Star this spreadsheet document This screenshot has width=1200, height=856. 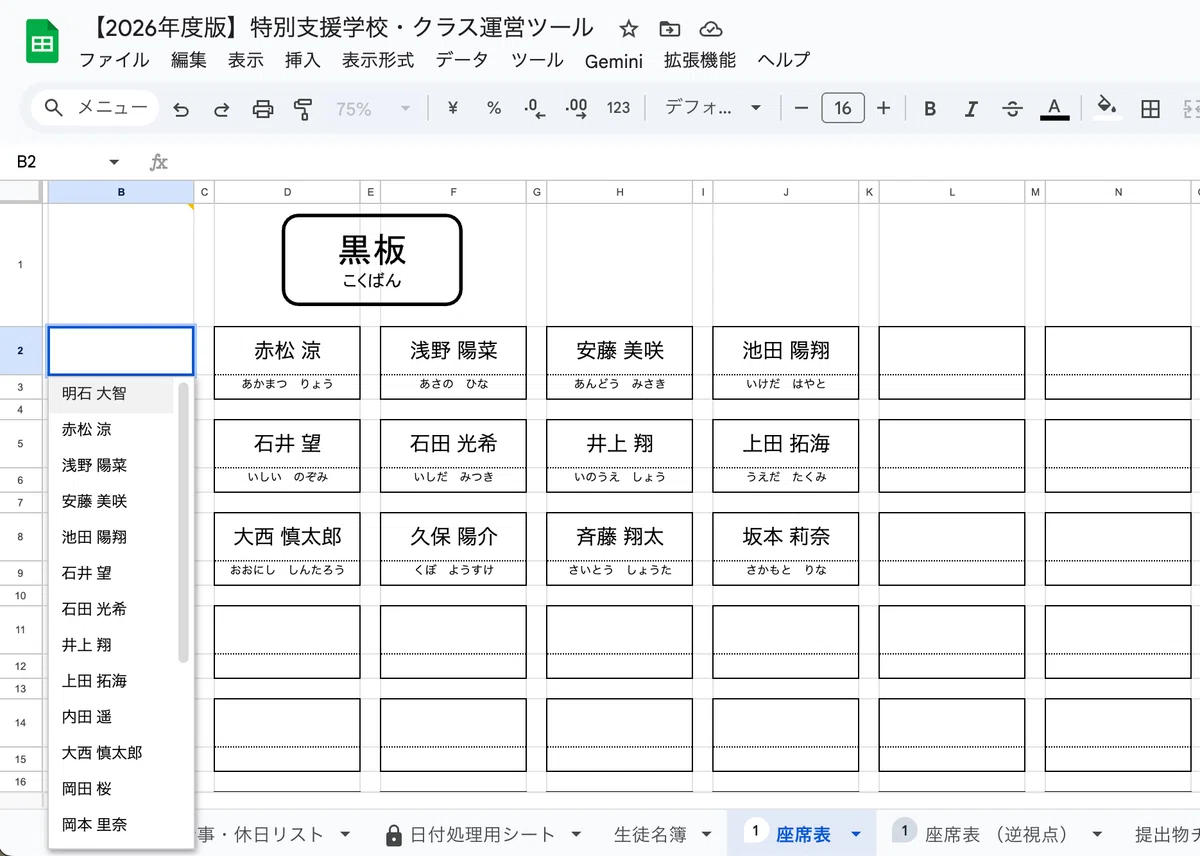point(628,29)
